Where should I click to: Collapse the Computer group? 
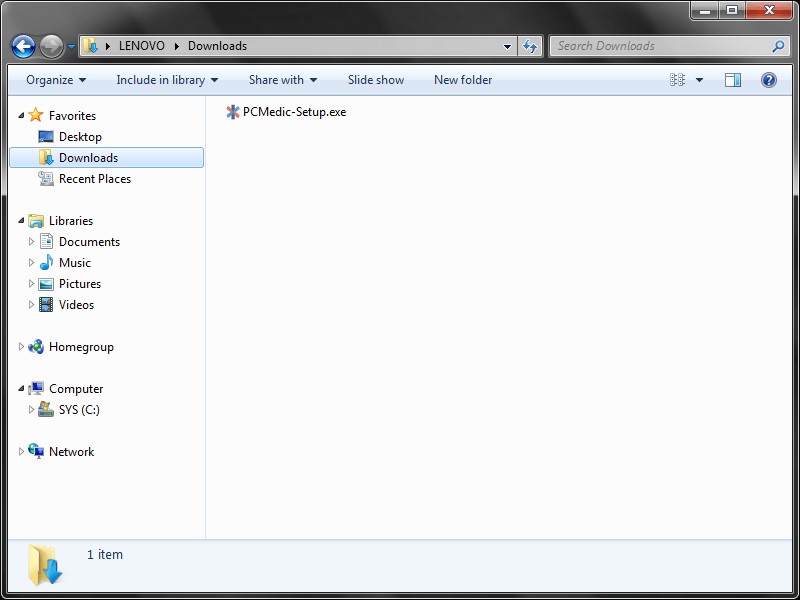click(x=21, y=389)
